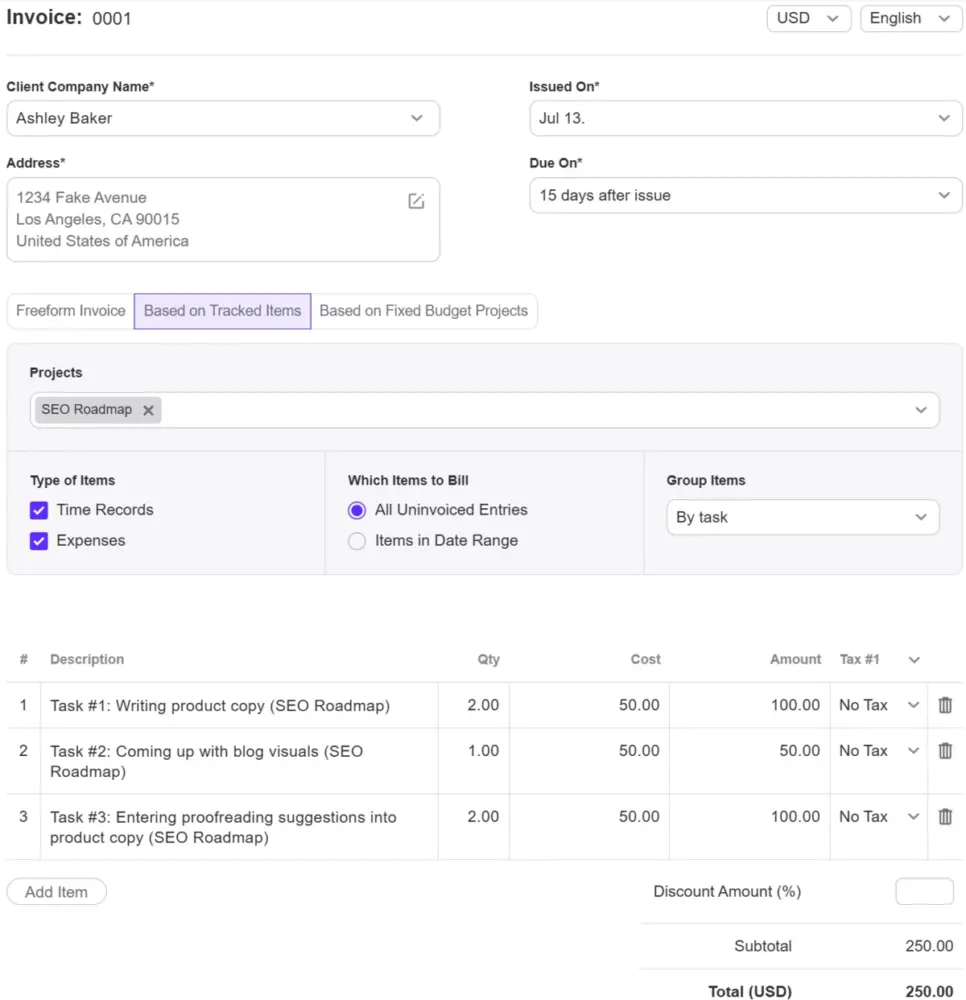Click the Discount Amount input field
Viewport: 966px width, 1000px height.
pos(924,892)
